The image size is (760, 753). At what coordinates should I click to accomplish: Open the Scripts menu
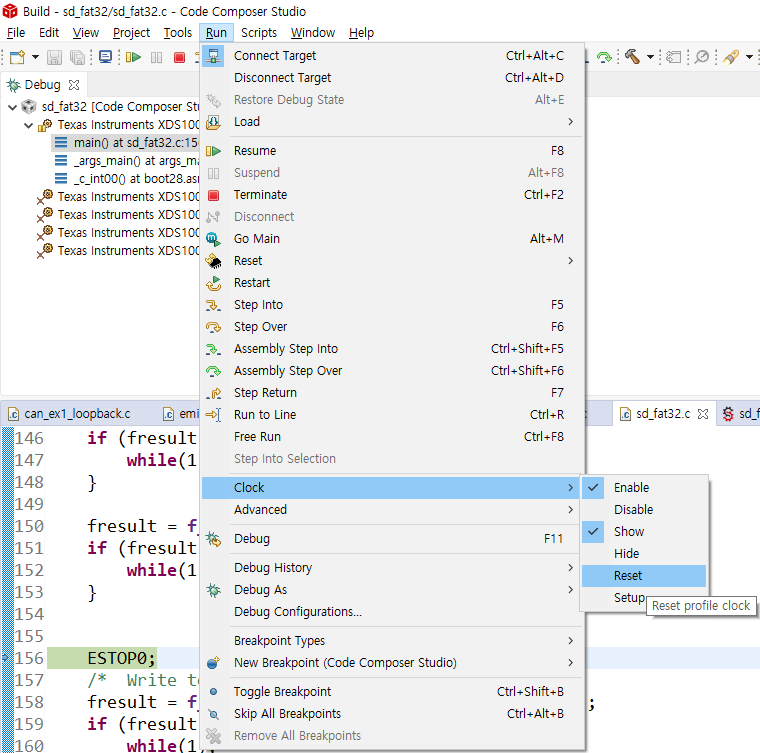tap(259, 33)
